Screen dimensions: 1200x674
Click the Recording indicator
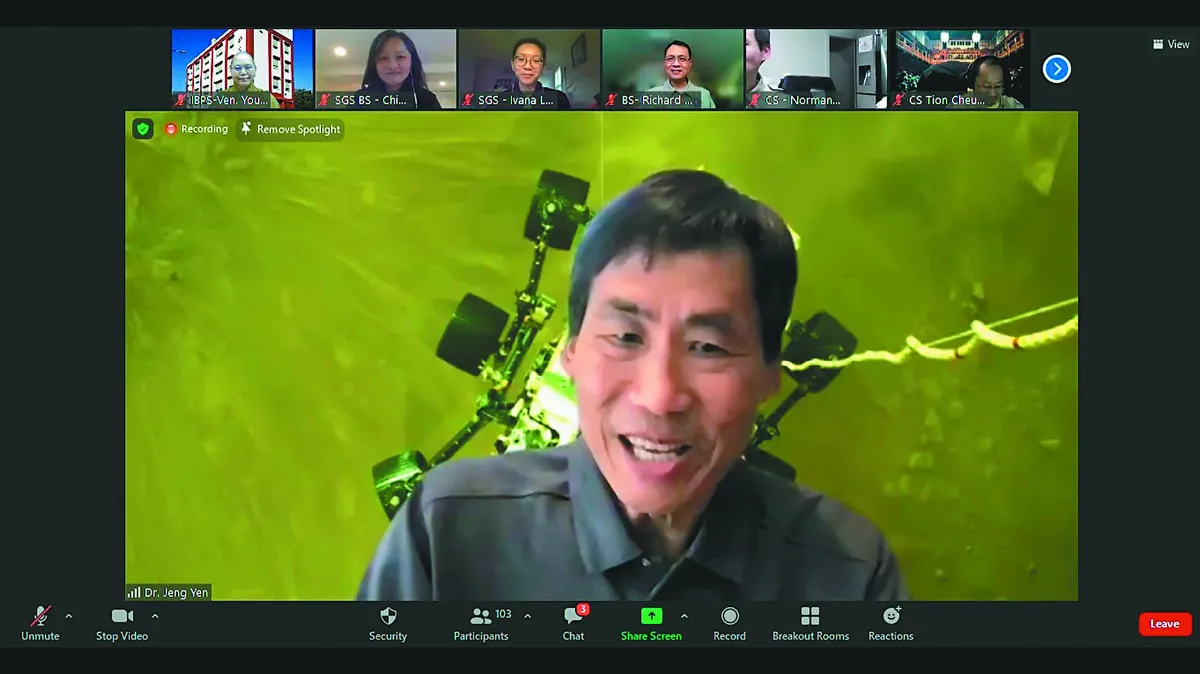[x=196, y=129]
